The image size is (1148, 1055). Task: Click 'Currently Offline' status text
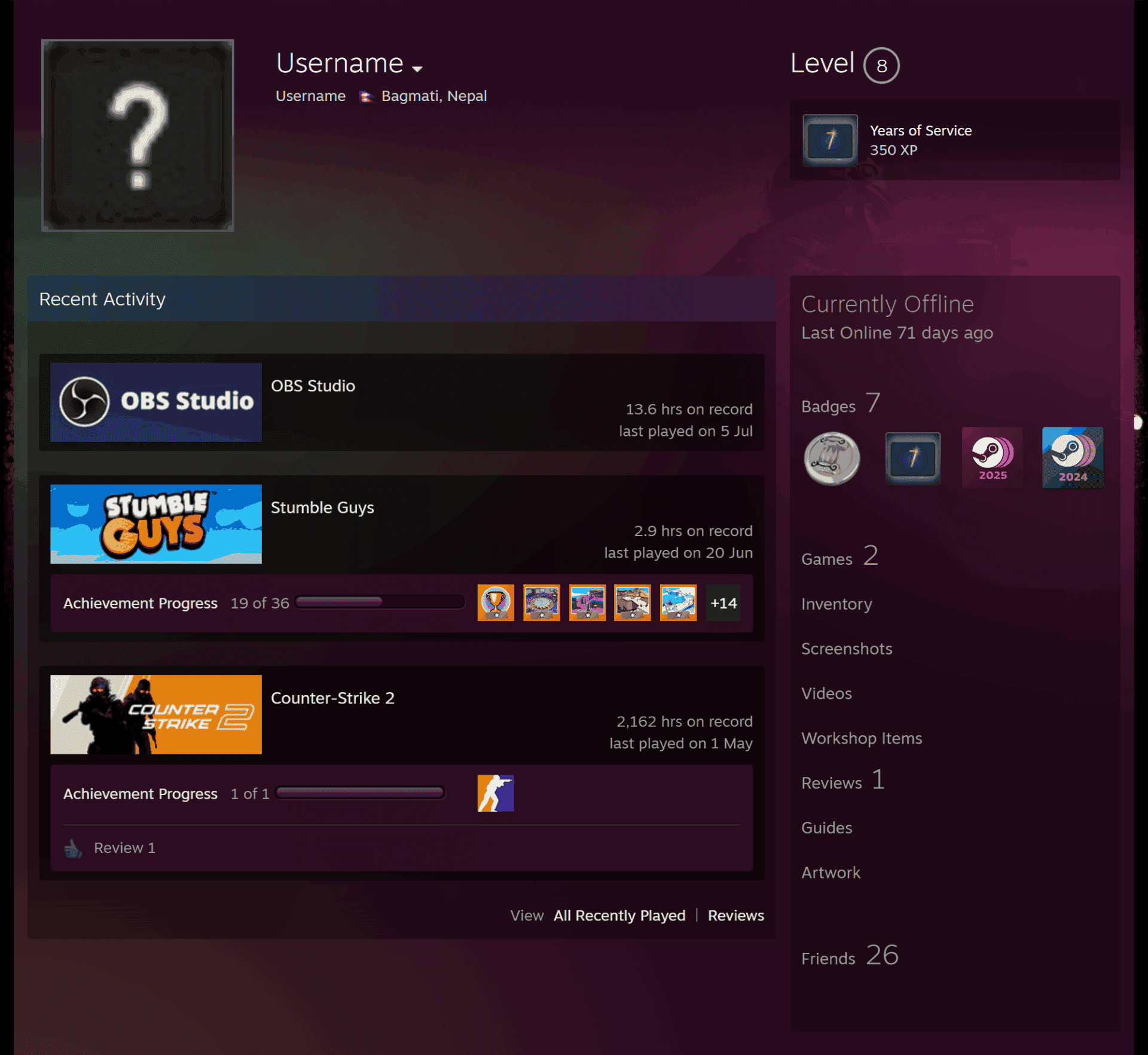tap(887, 304)
